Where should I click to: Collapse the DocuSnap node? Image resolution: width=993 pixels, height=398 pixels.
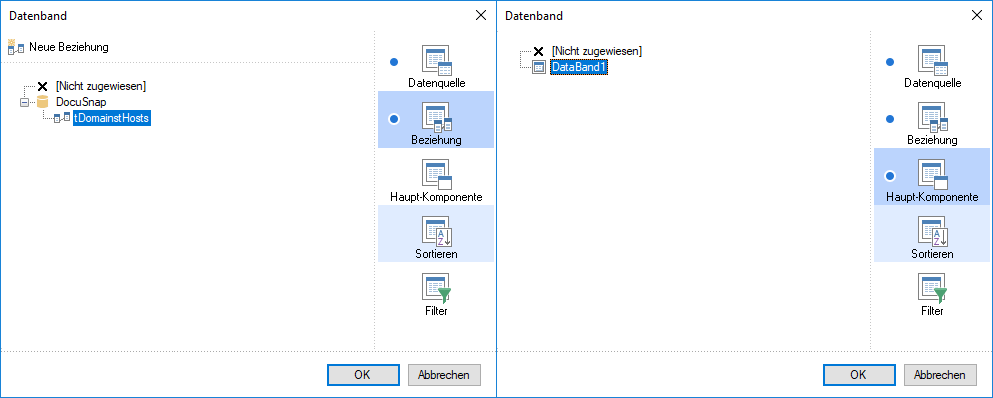25,102
